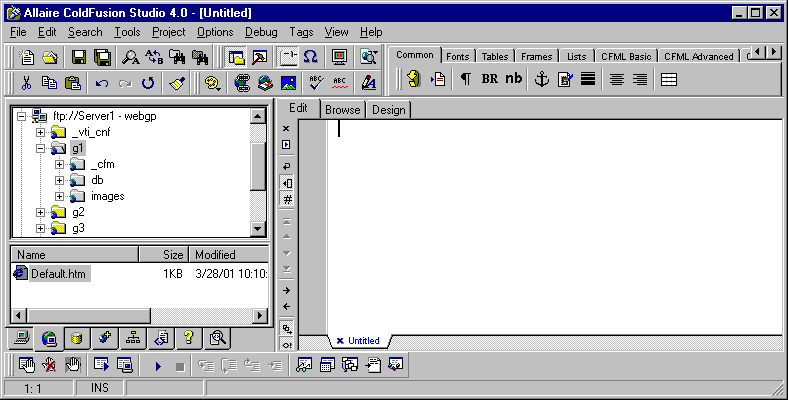This screenshot has height=400, width=788.
Task: Expand the _cfm folder
Action: [59, 164]
